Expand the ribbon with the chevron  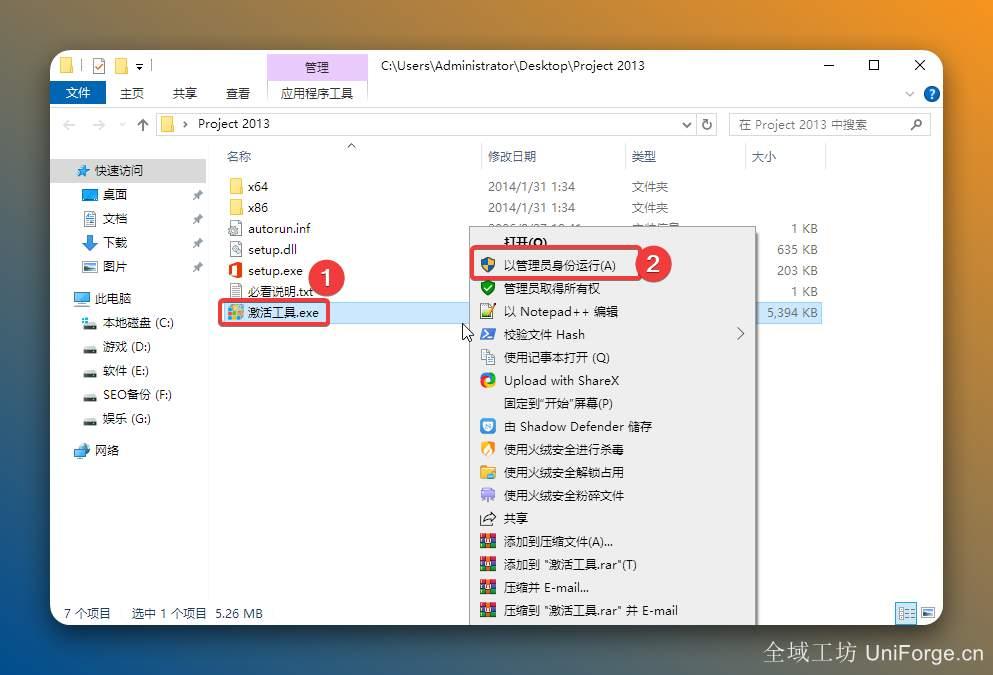(909, 94)
